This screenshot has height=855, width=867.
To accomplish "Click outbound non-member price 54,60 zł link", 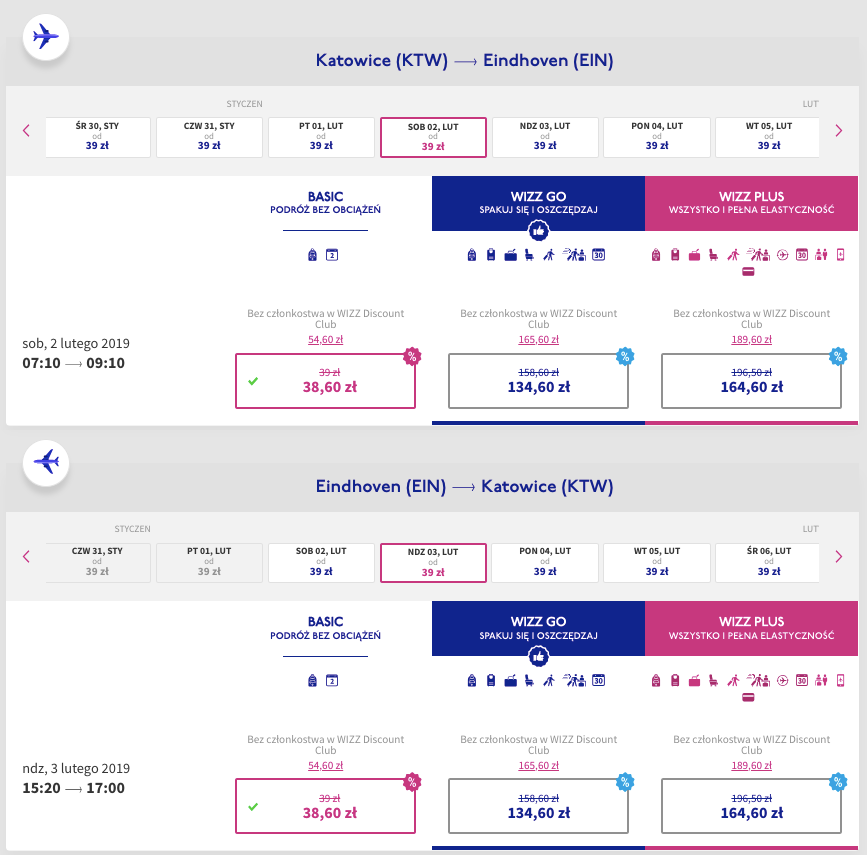I will tap(325, 340).
